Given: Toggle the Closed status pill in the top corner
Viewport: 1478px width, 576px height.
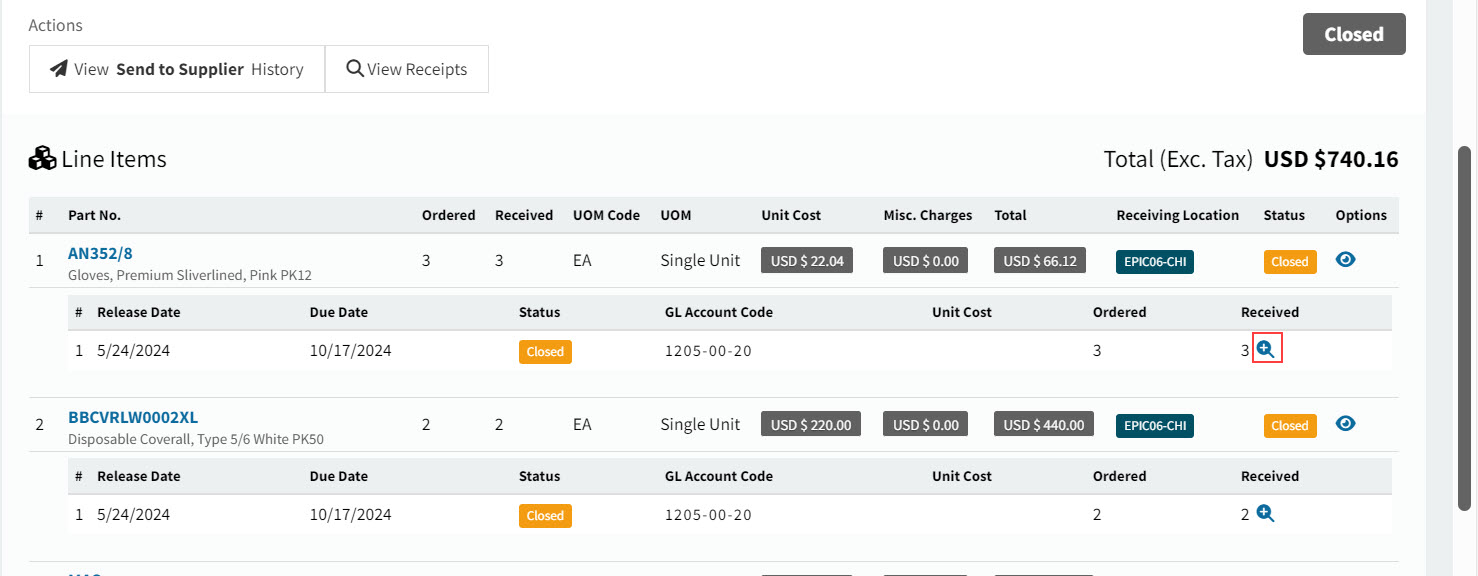Looking at the screenshot, I should click(x=1354, y=33).
